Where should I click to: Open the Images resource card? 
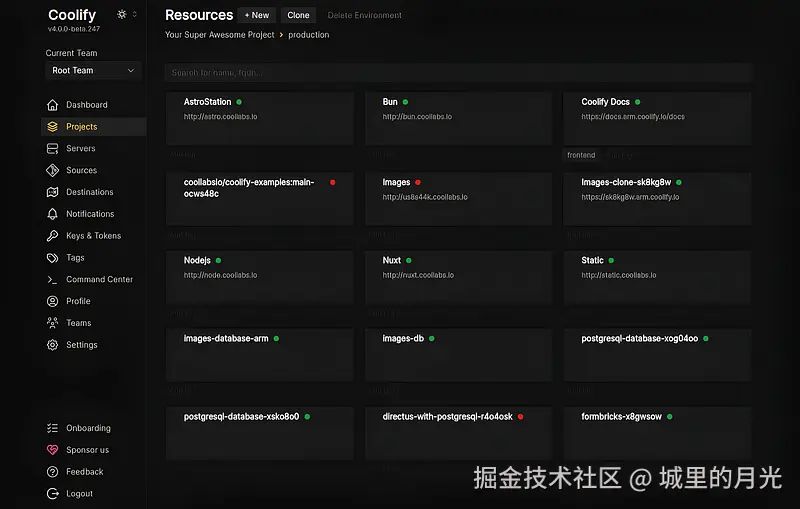(459, 198)
